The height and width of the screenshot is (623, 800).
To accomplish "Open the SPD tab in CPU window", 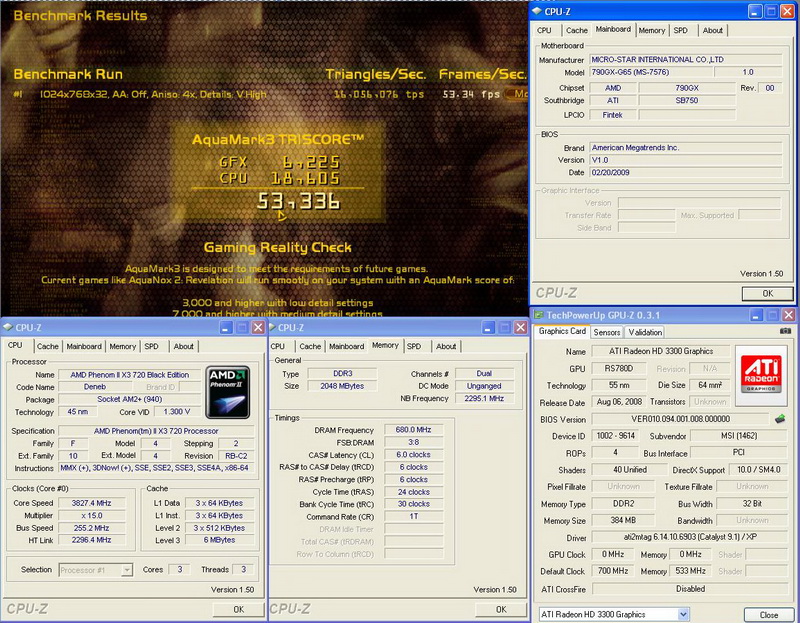I will (152, 346).
